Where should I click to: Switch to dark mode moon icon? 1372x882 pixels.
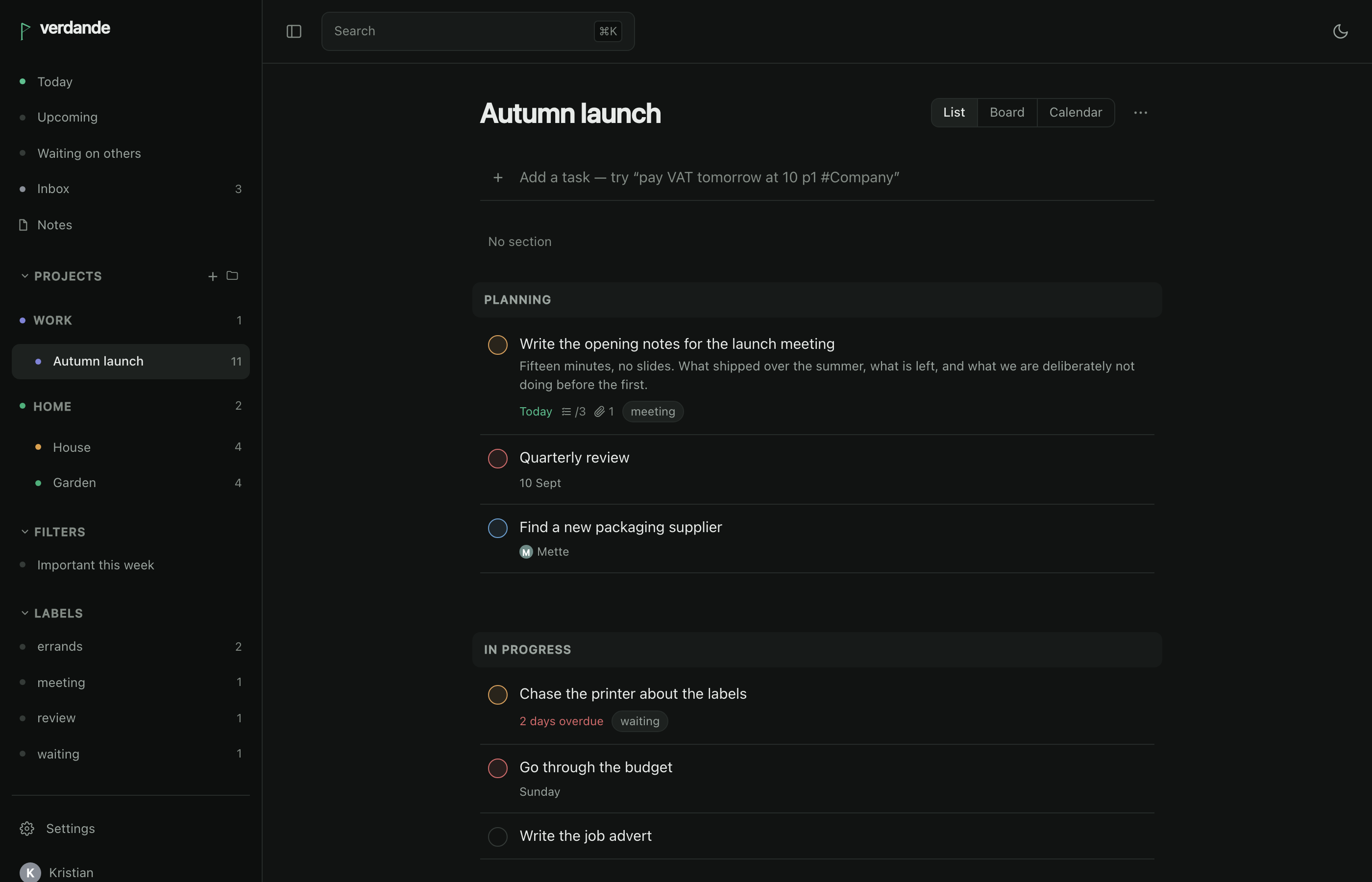pos(1340,31)
